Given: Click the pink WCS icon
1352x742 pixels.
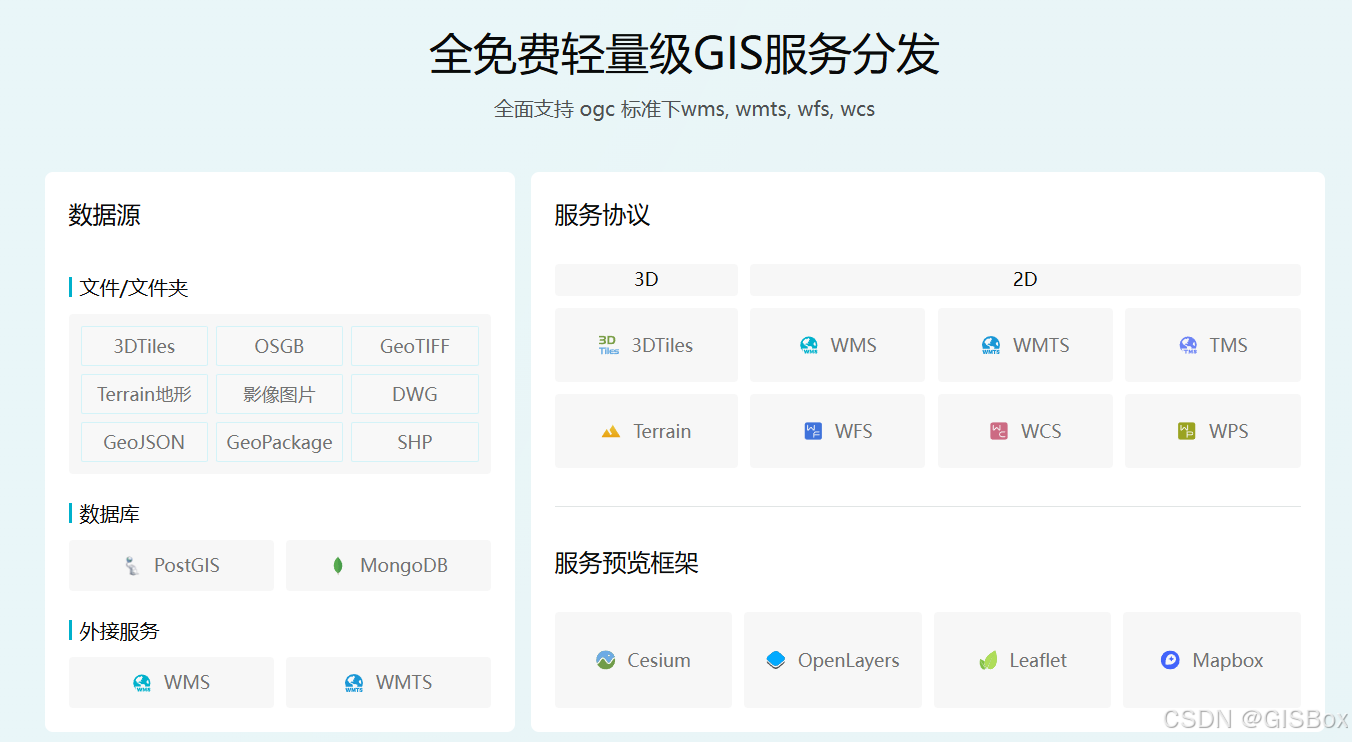Looking at the screenshot, I should tap(998, 432).
